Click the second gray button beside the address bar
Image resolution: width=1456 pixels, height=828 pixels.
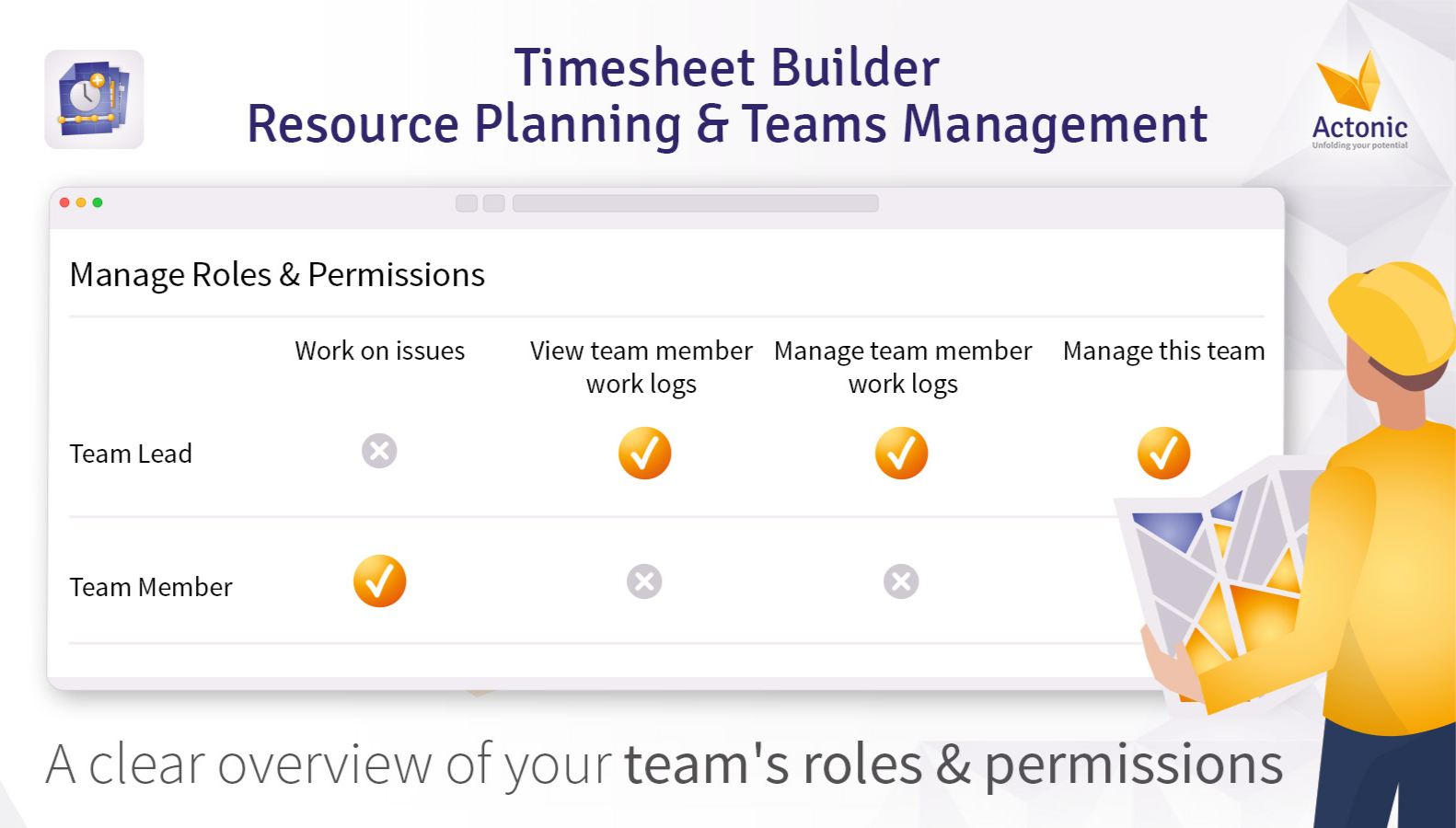point(494,203)
